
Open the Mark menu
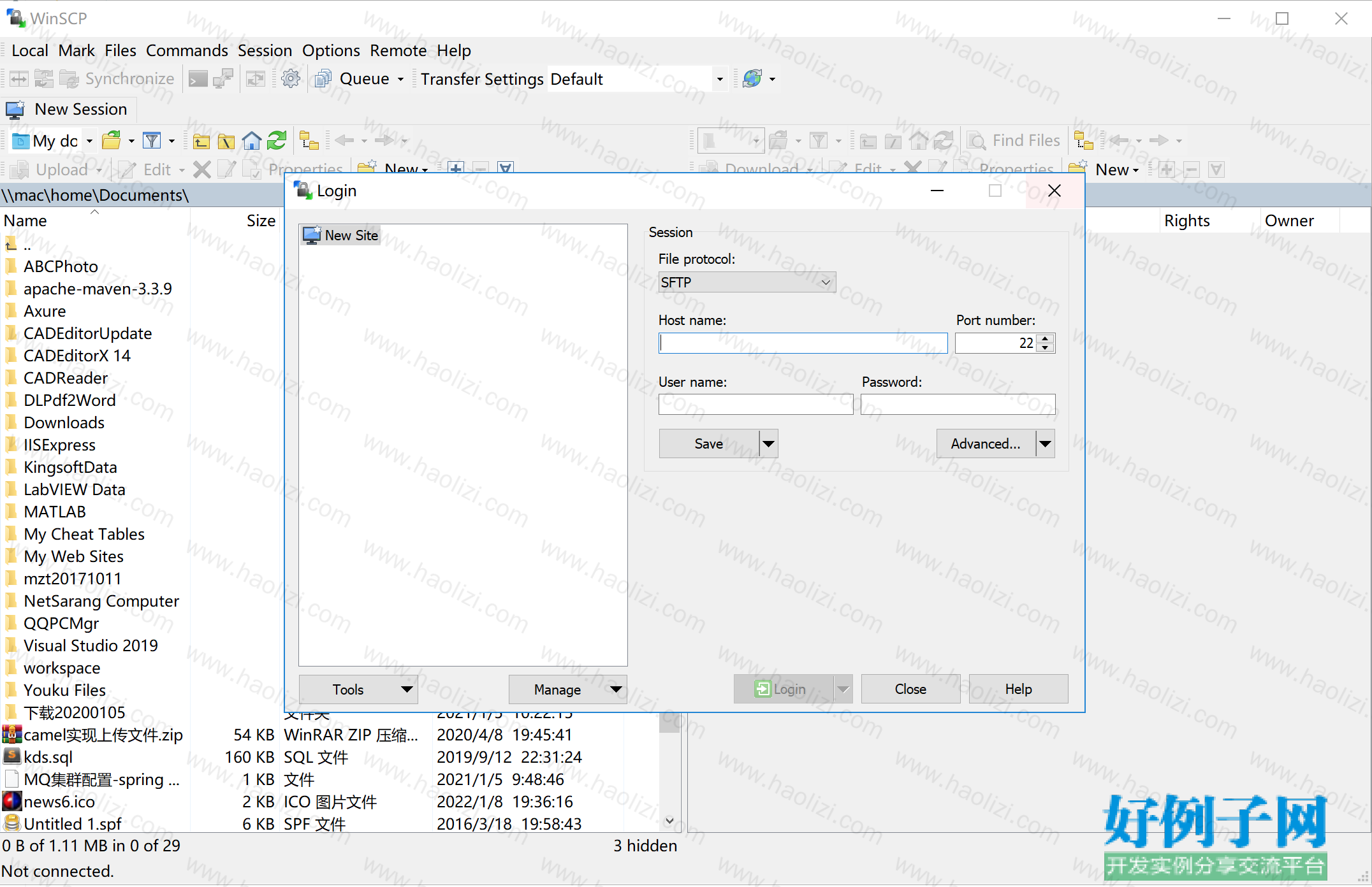point(77,50)
